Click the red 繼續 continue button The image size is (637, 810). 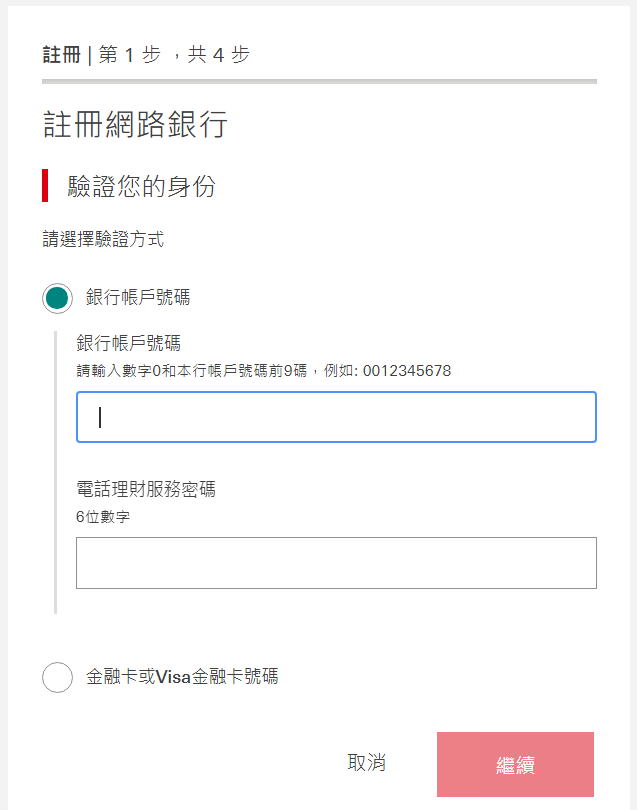(x=515, y=765)
